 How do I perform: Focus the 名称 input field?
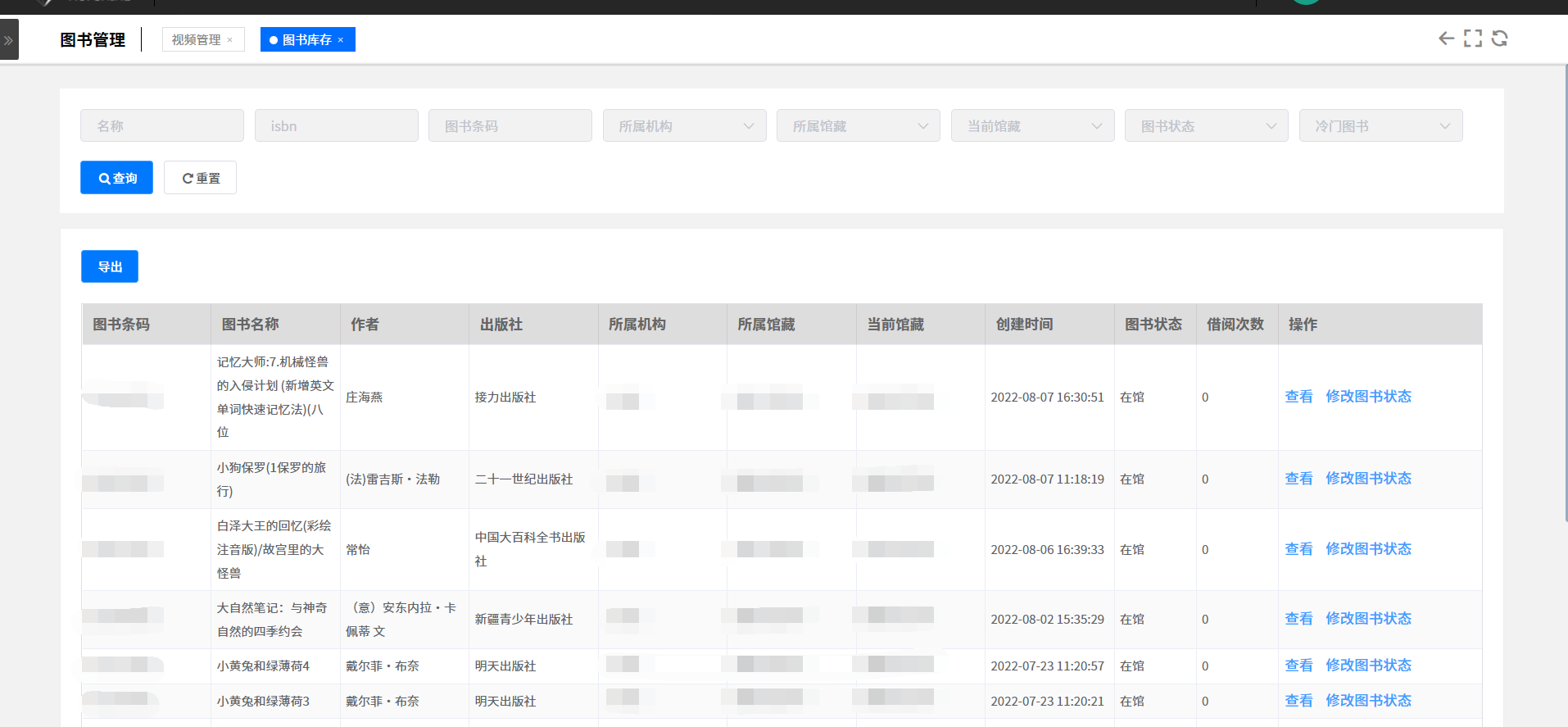pos(162,126)
